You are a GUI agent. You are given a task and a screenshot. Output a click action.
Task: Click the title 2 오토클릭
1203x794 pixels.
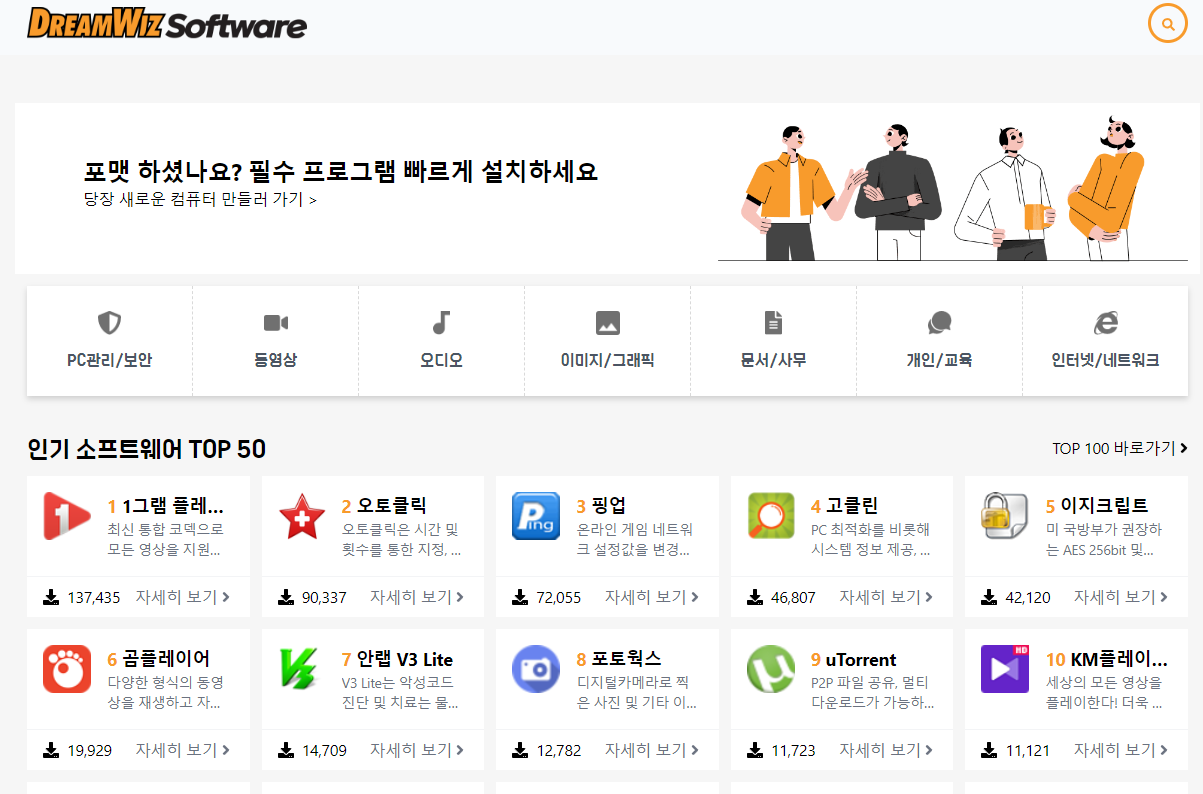pyautogui.click(x=384, y=506)
